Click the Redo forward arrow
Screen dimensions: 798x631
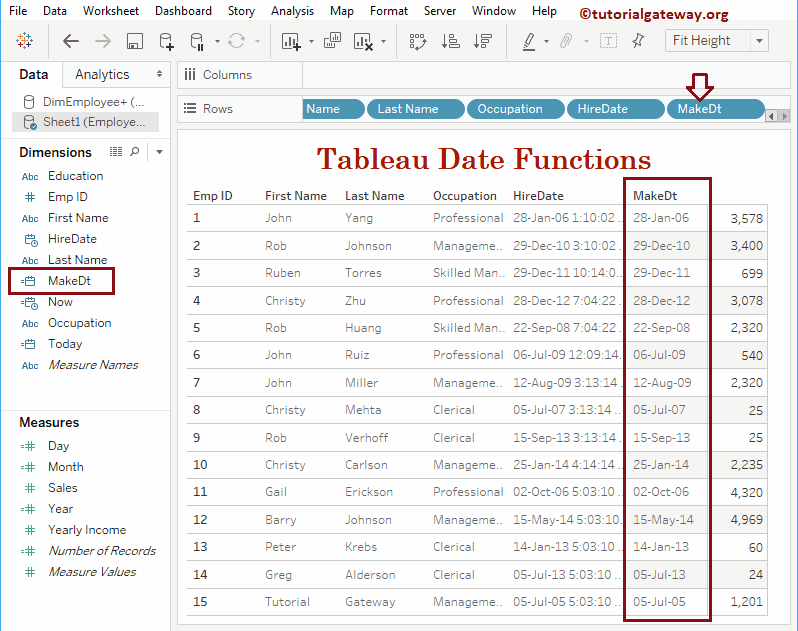(103, 41)
